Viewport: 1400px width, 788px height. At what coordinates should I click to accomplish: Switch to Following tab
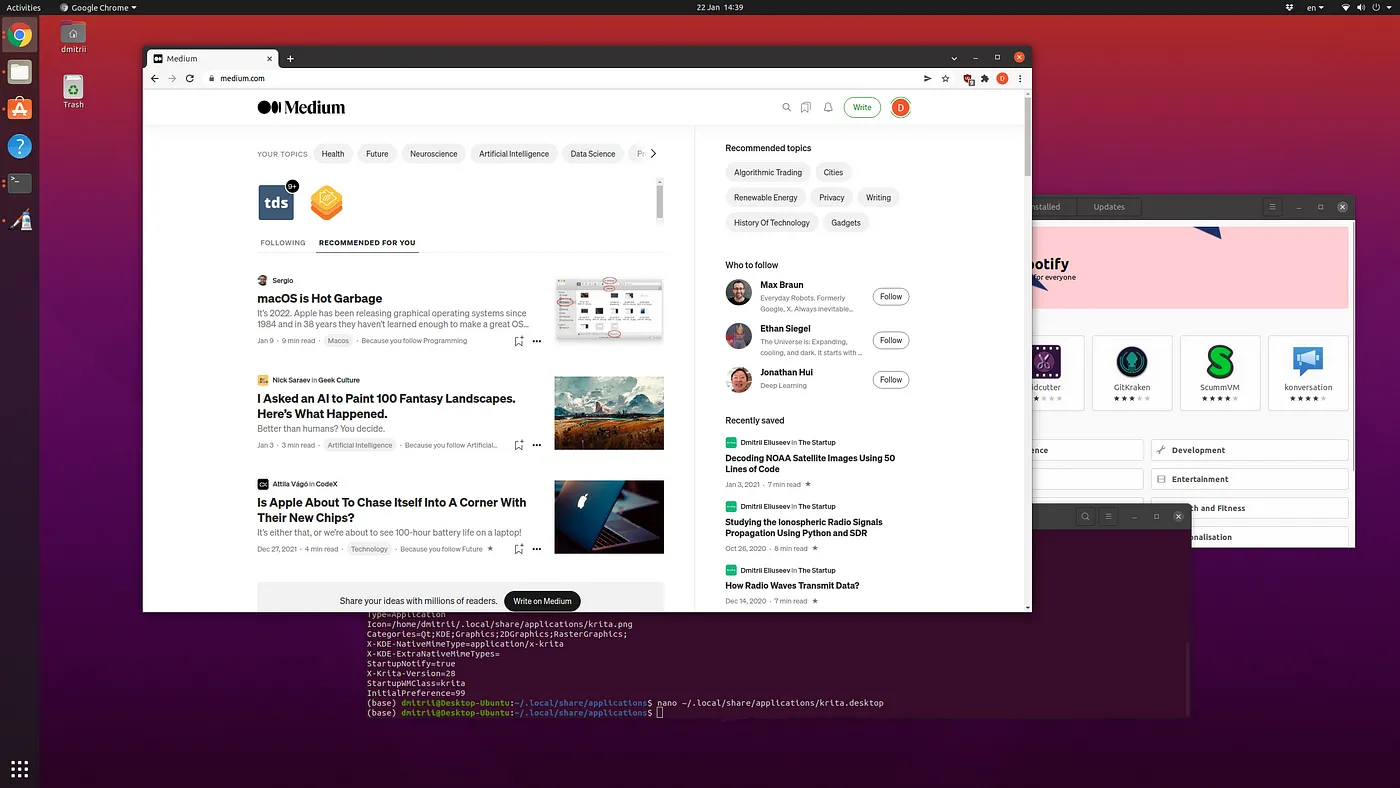(x=283, y=242)
